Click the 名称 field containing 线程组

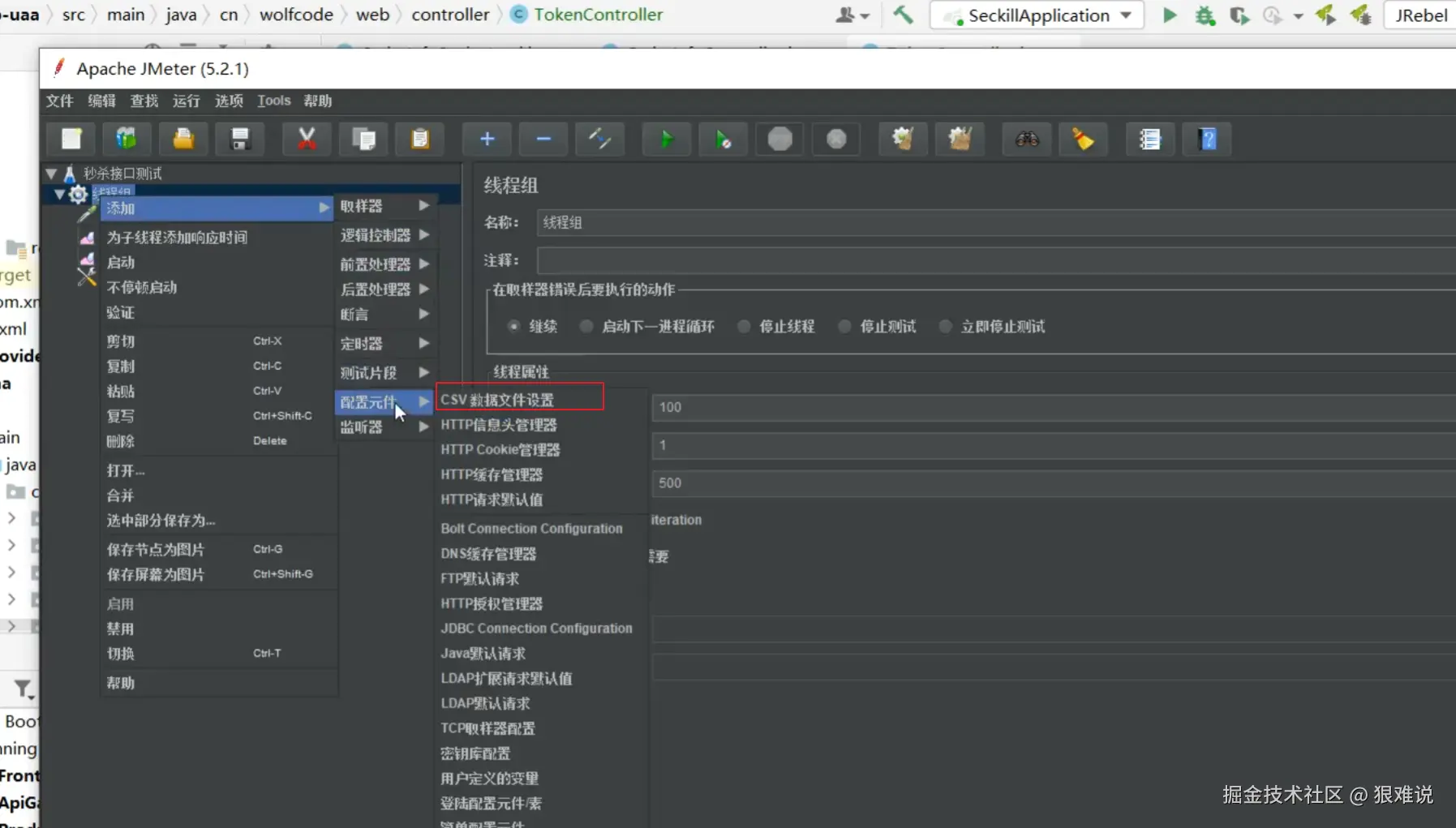pyautogui.click(x=996, y=222)
